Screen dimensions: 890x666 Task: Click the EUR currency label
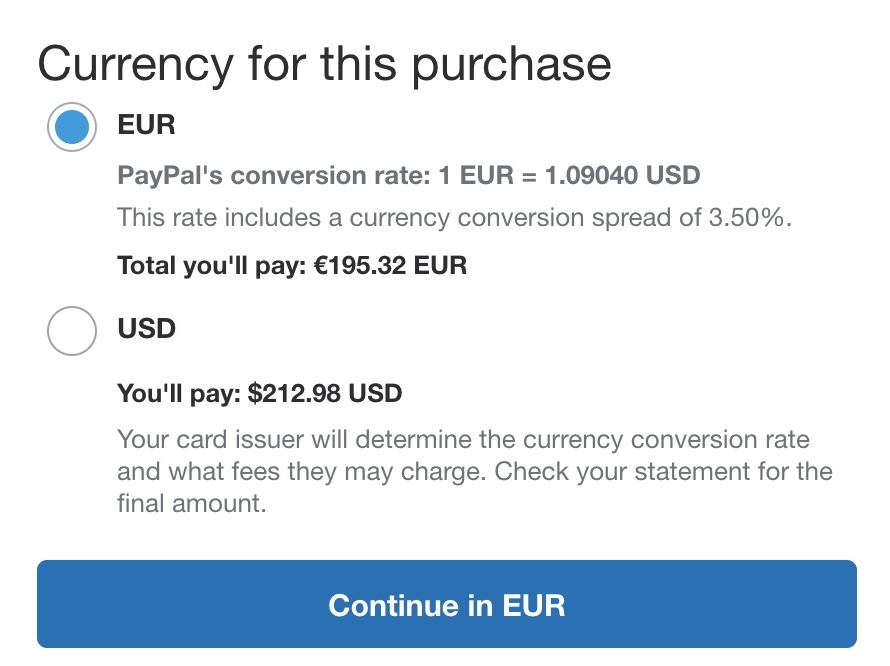[146, 126]
